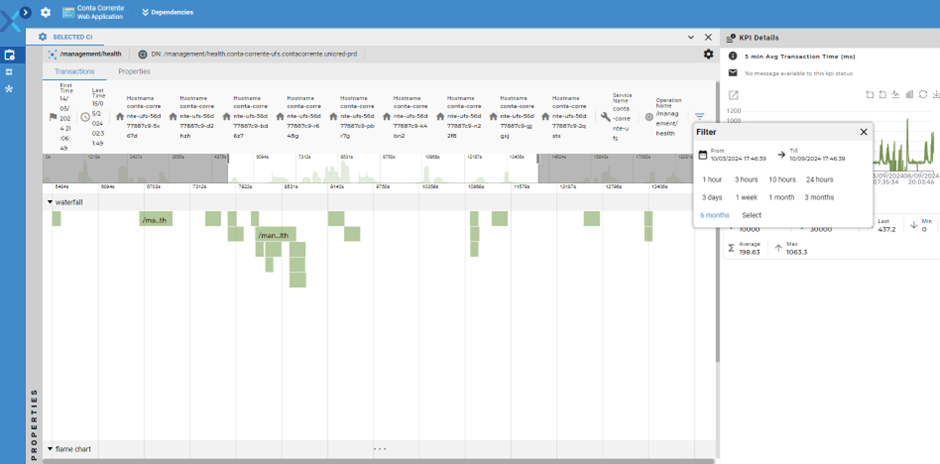Choose the 3 months time range
Screen dimensions: 940x464
click(x=819, y=197)
